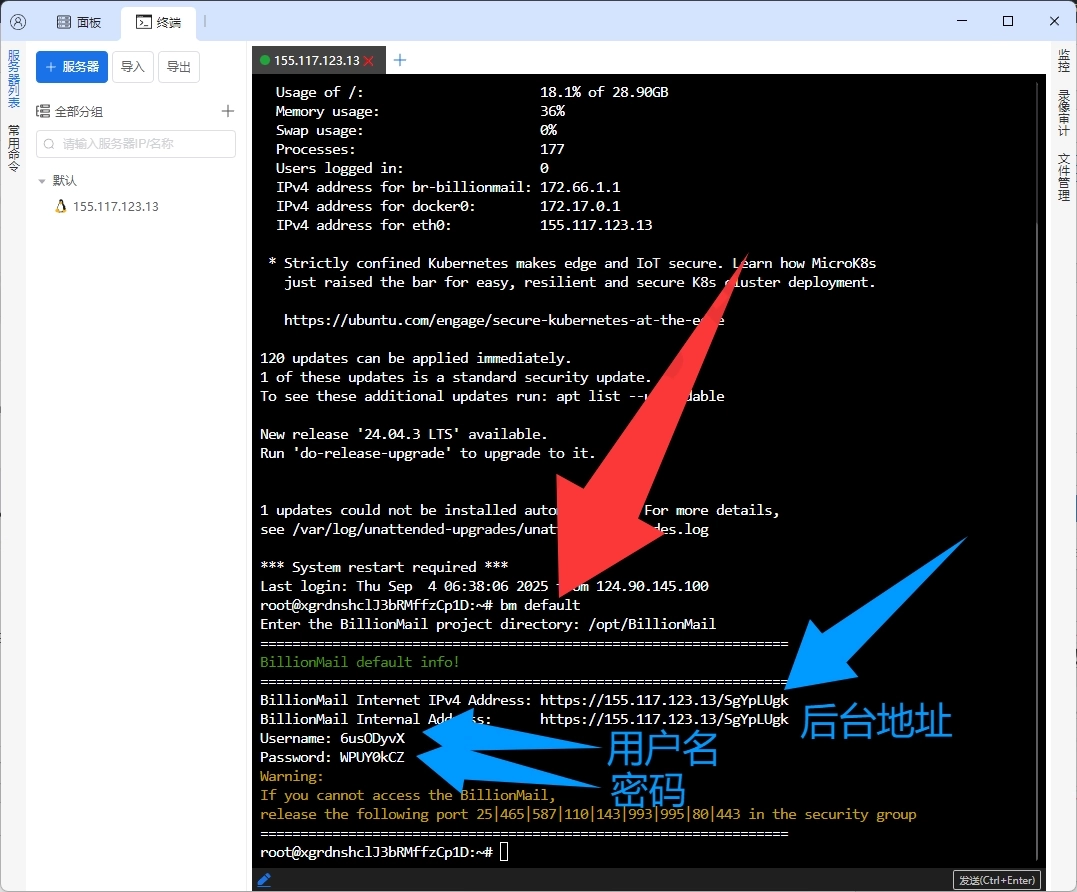Open the 服务器列表 side tab

click(13, 79)
